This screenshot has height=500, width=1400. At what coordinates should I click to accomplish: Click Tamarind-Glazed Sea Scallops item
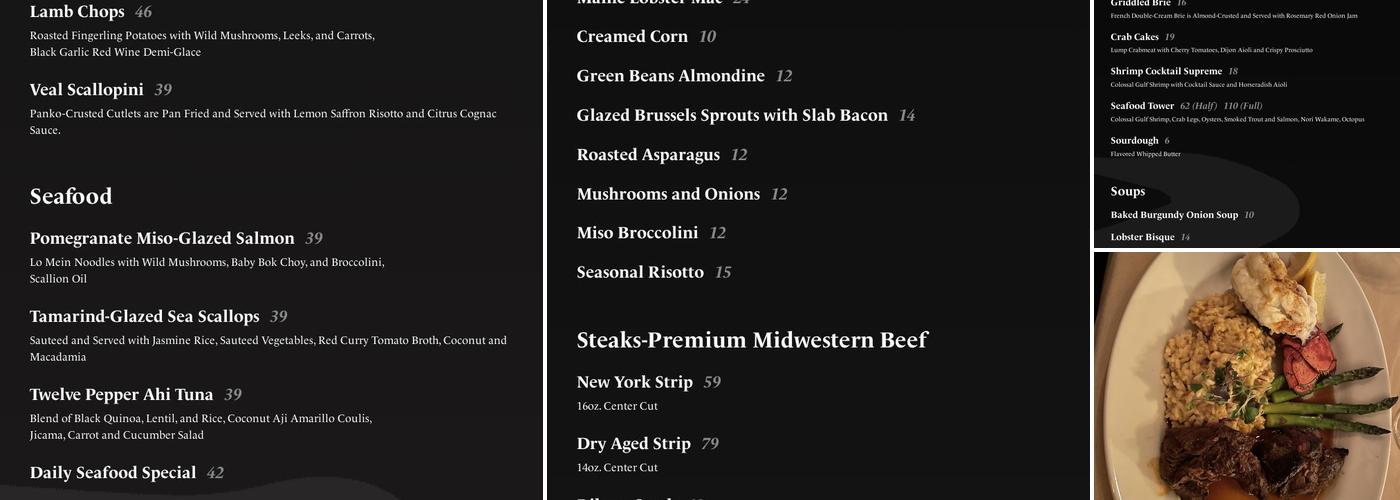point(144,316)
